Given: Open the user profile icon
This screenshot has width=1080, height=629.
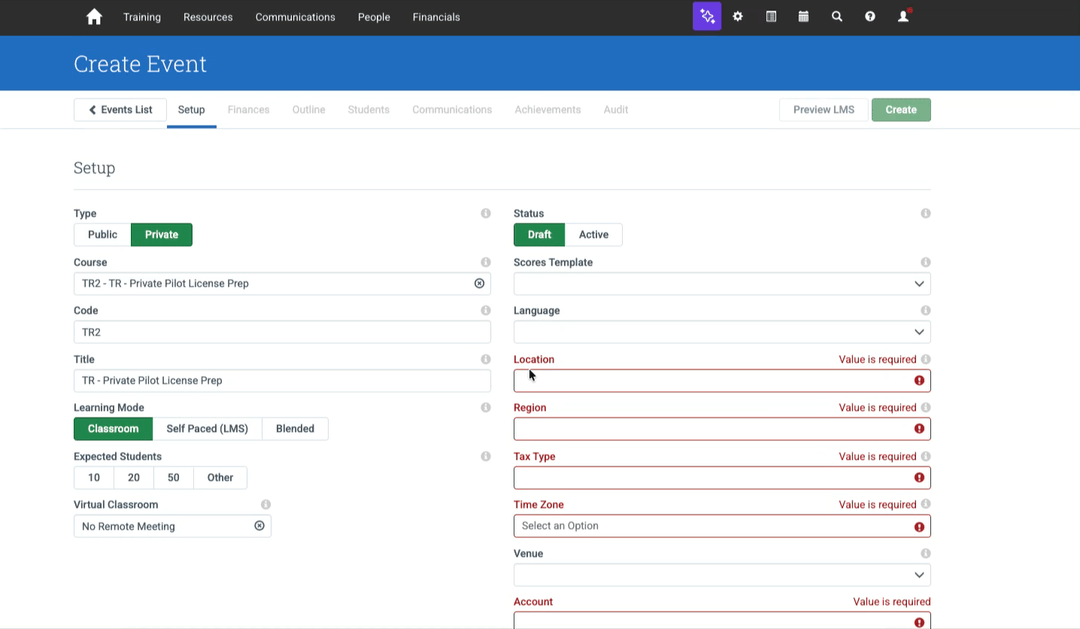Looking at the screenshot, I should (903, 17).
